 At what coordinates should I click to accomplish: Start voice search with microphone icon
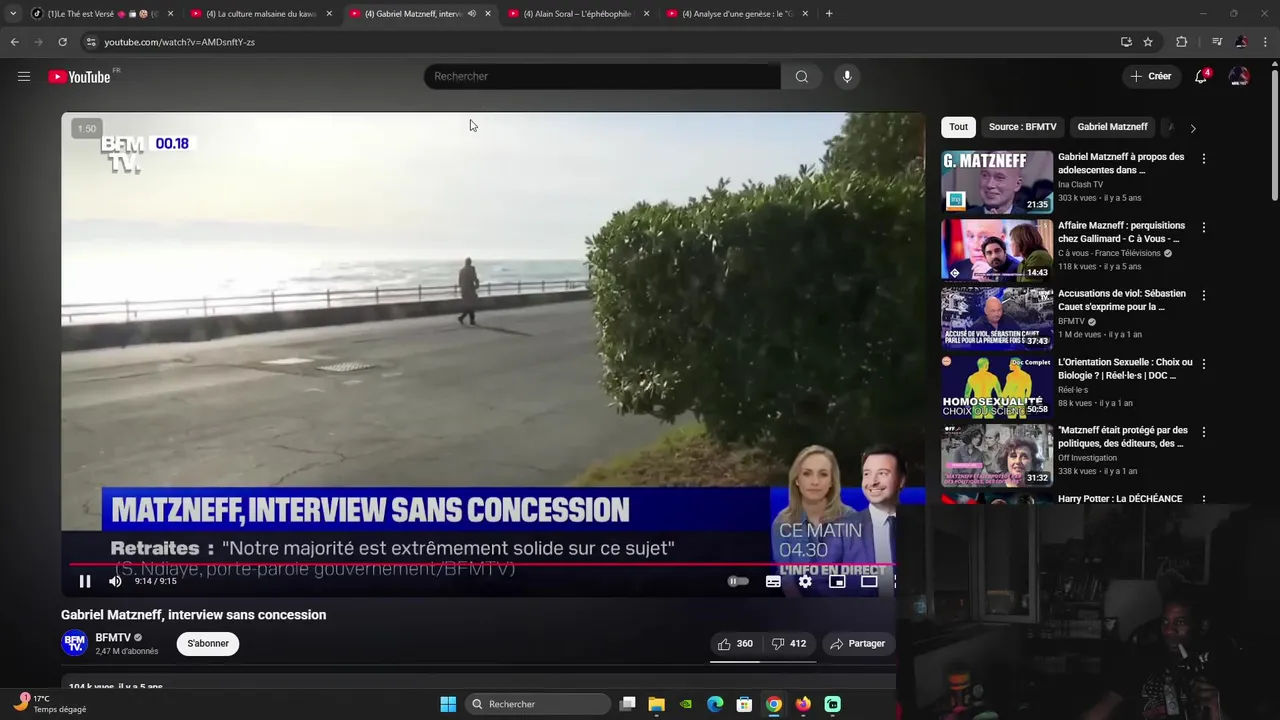[847, 76]
